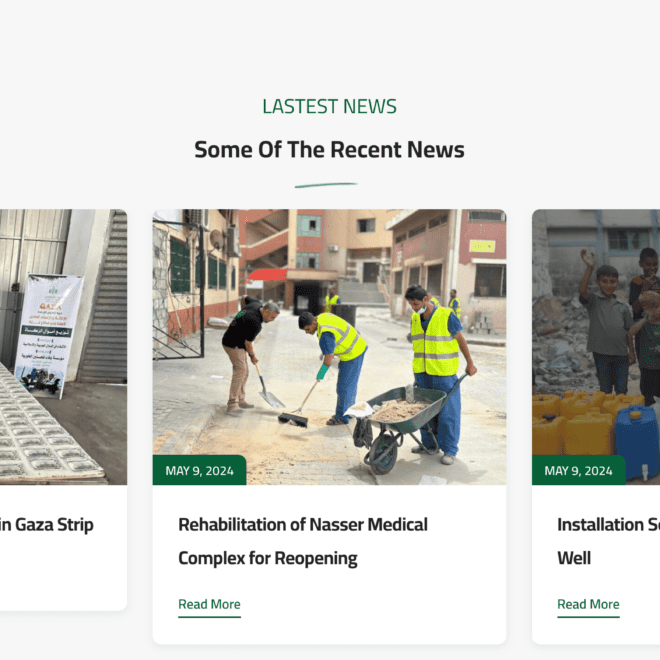660x660 pixels.
Task: Click the MAY 9, 2024 badge on the children photo
Action: click(x=578, y=470)
